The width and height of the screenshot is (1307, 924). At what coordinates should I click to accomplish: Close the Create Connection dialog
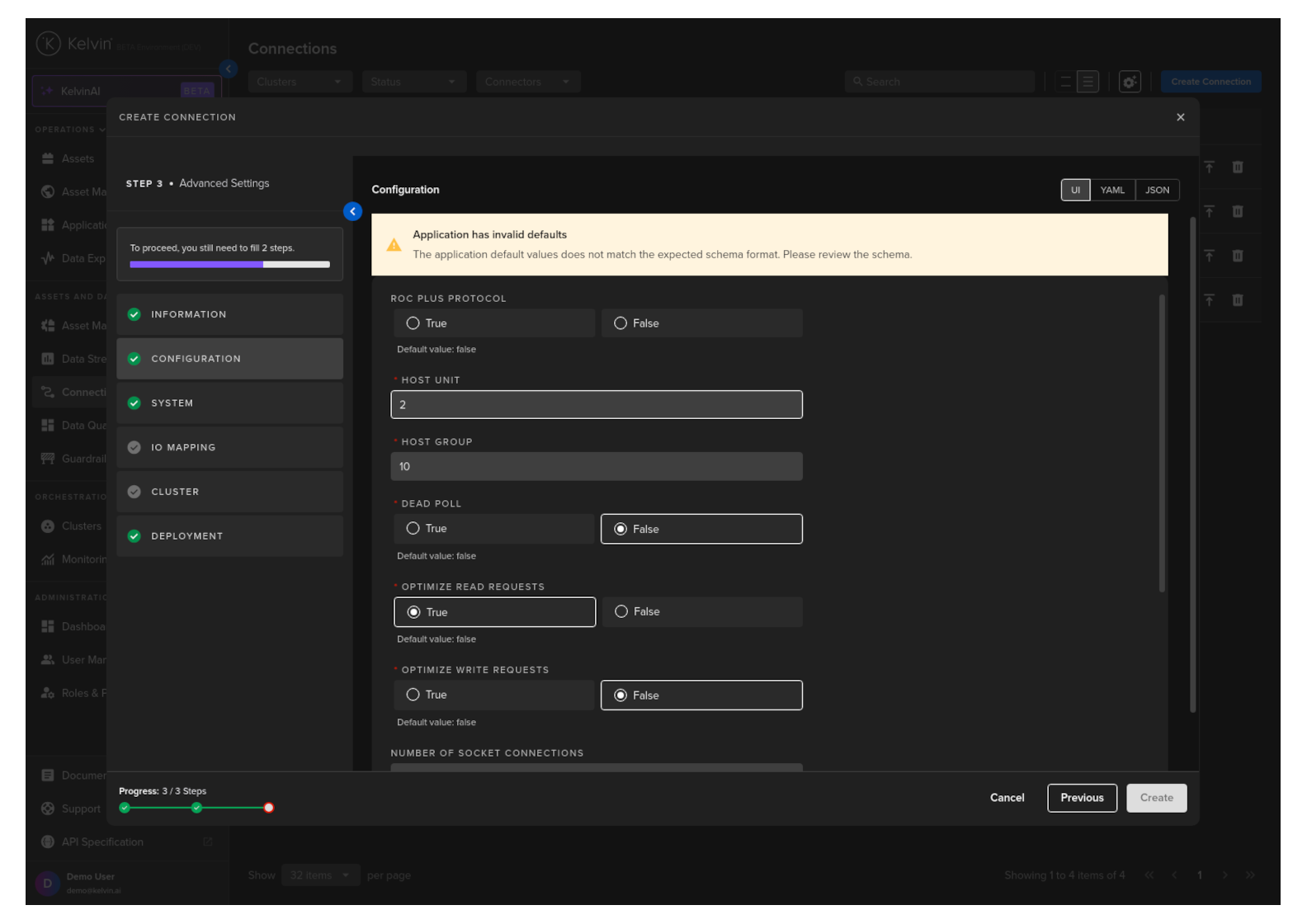[1180, 117]
